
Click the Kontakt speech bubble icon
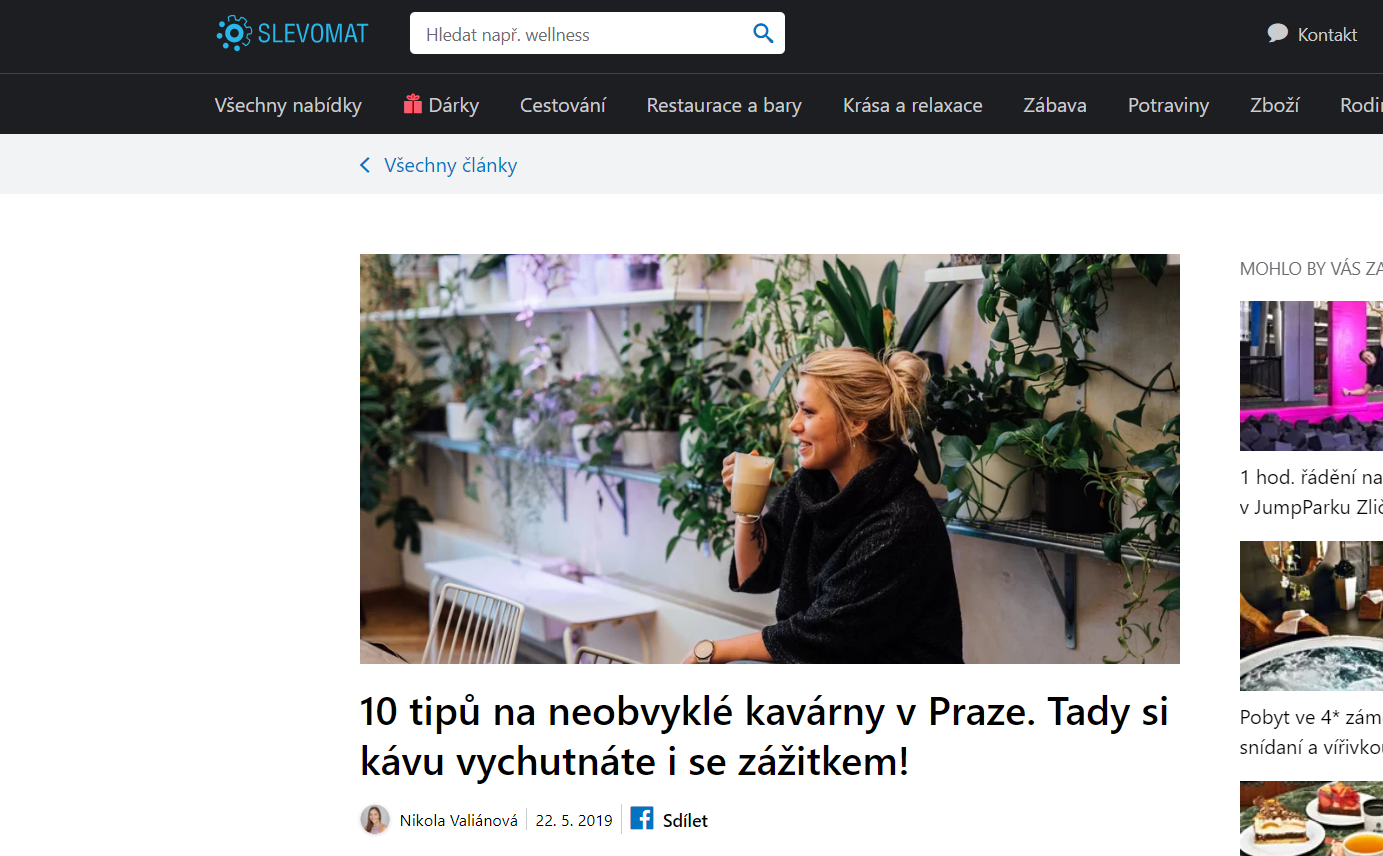coord(1277,33)
